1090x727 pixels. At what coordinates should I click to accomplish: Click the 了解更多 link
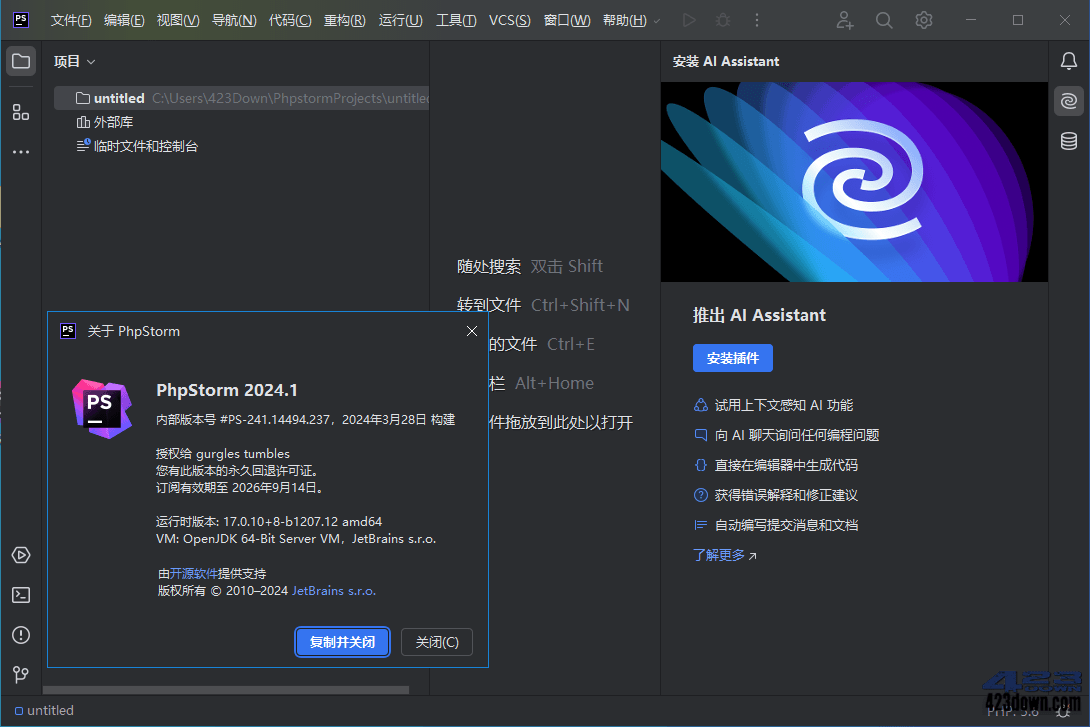pos(719,554)
